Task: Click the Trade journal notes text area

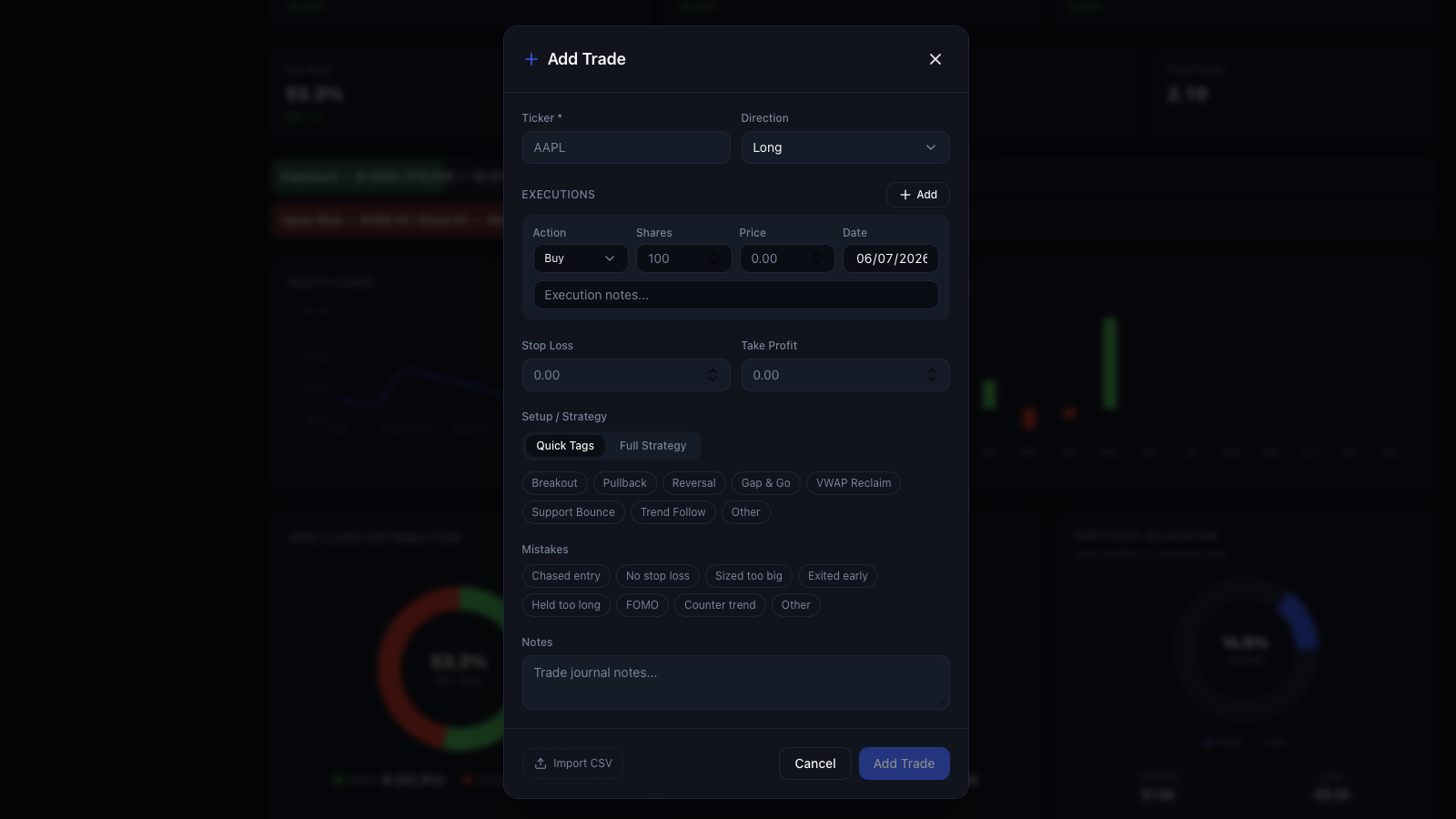Action: click(x=735, y=682)
